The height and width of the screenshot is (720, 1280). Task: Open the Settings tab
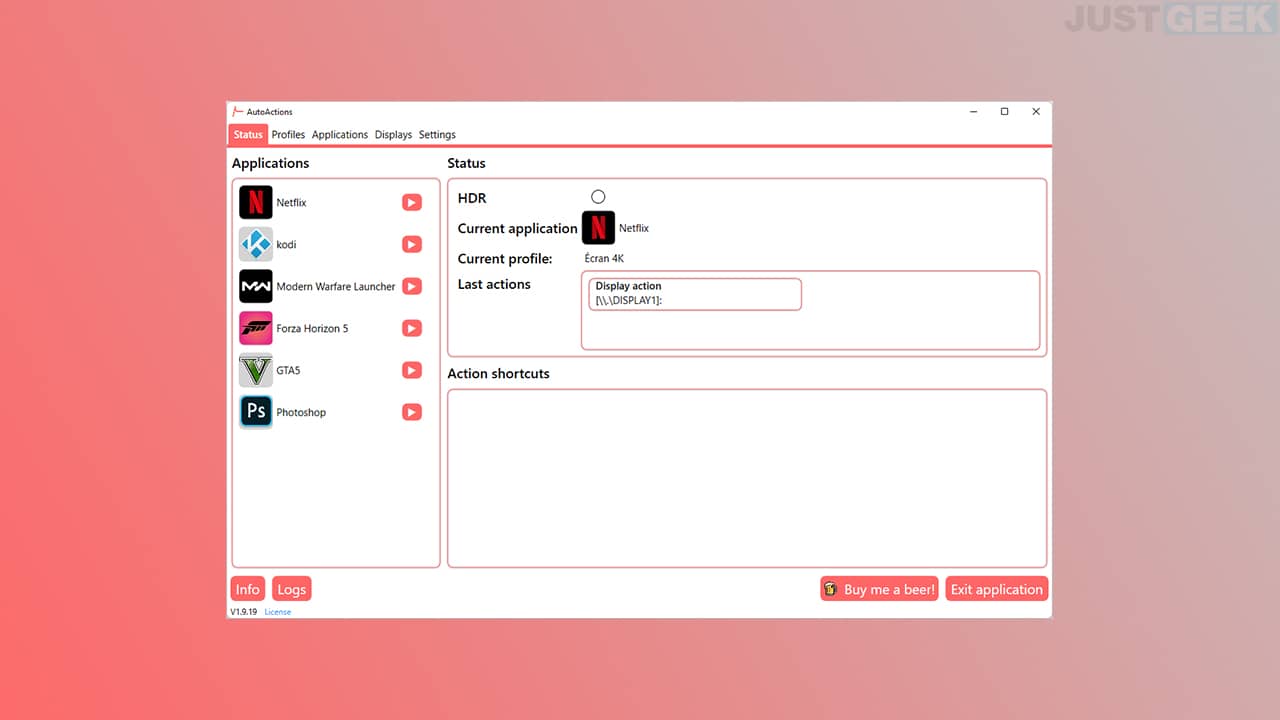pyautogui.click(x=437, y=135)
